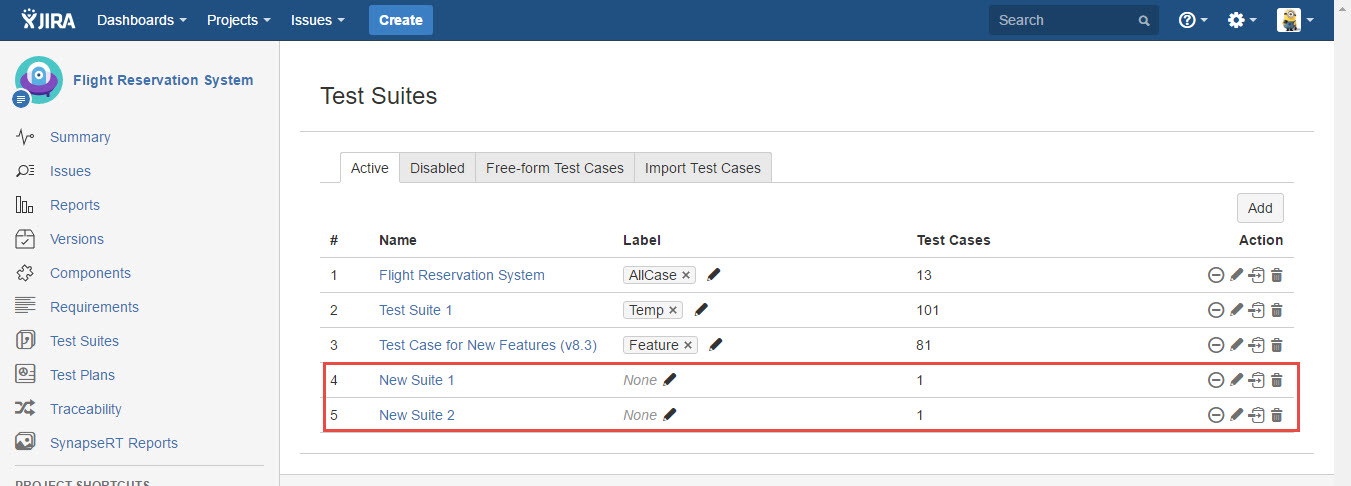
Task: Click the search magnifier icon in the top bar
Action: (1144, 20)
